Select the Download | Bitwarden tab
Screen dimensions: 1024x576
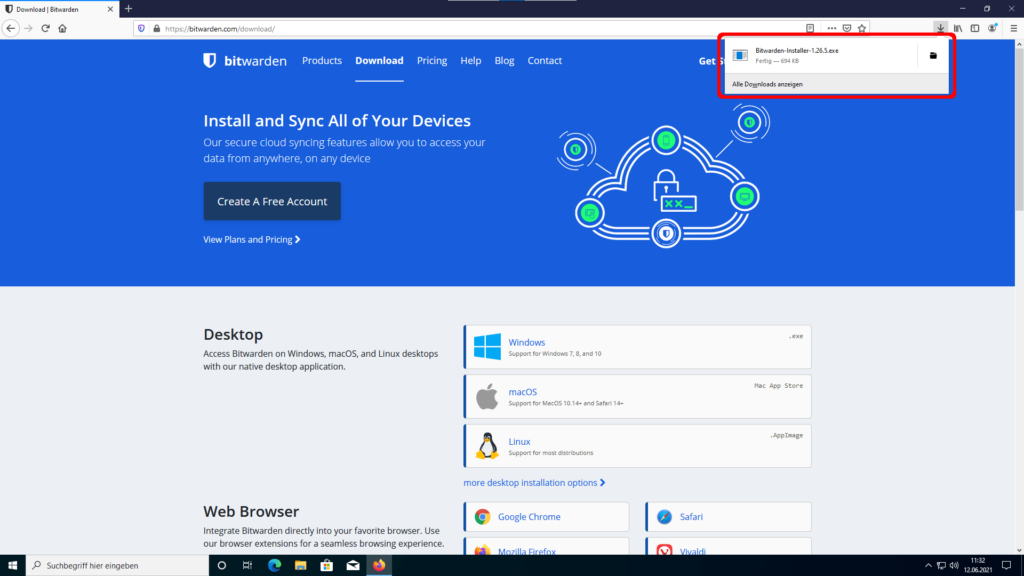[x=59, y=9]
